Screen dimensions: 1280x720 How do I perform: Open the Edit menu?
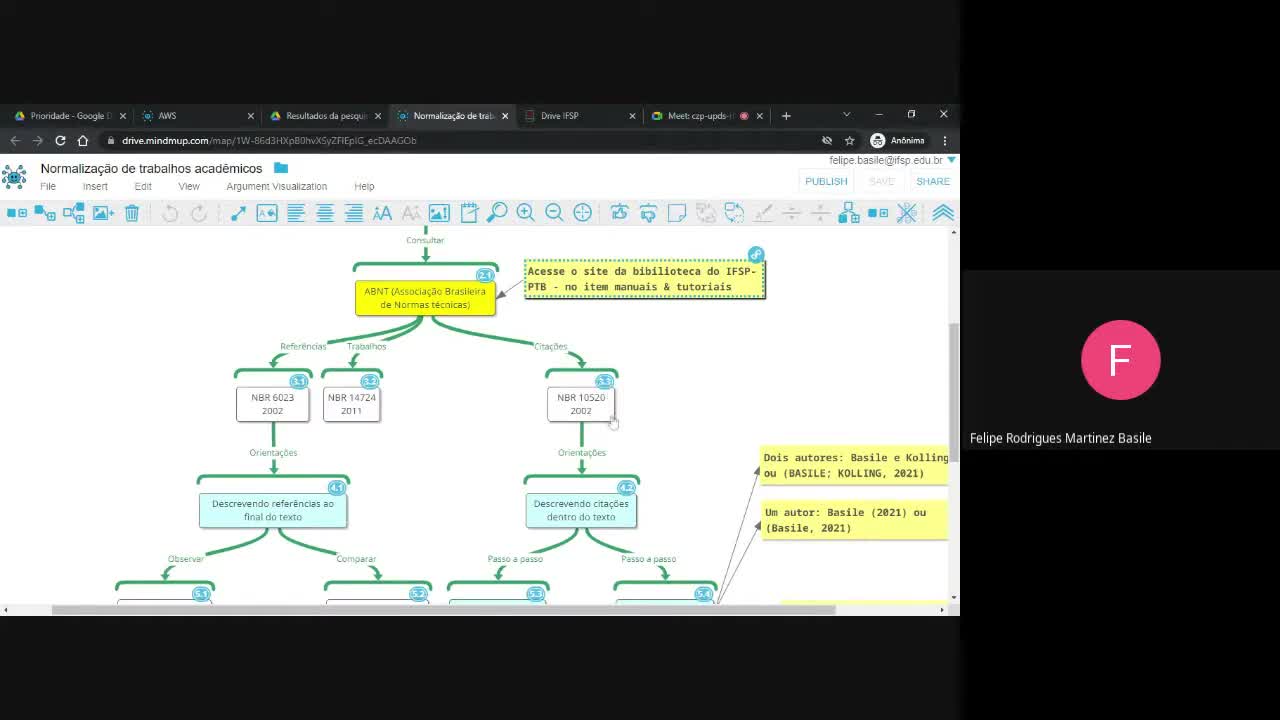[143, 186]
